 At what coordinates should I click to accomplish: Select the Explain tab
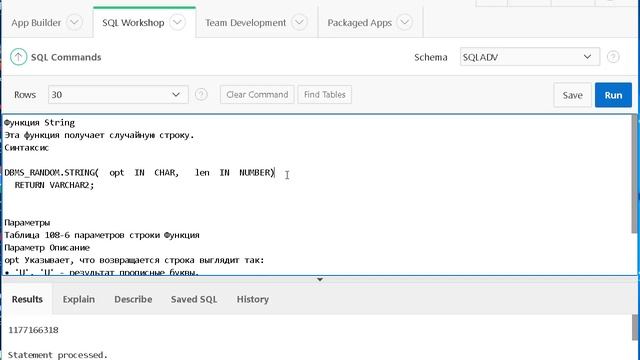coord(78,299)
